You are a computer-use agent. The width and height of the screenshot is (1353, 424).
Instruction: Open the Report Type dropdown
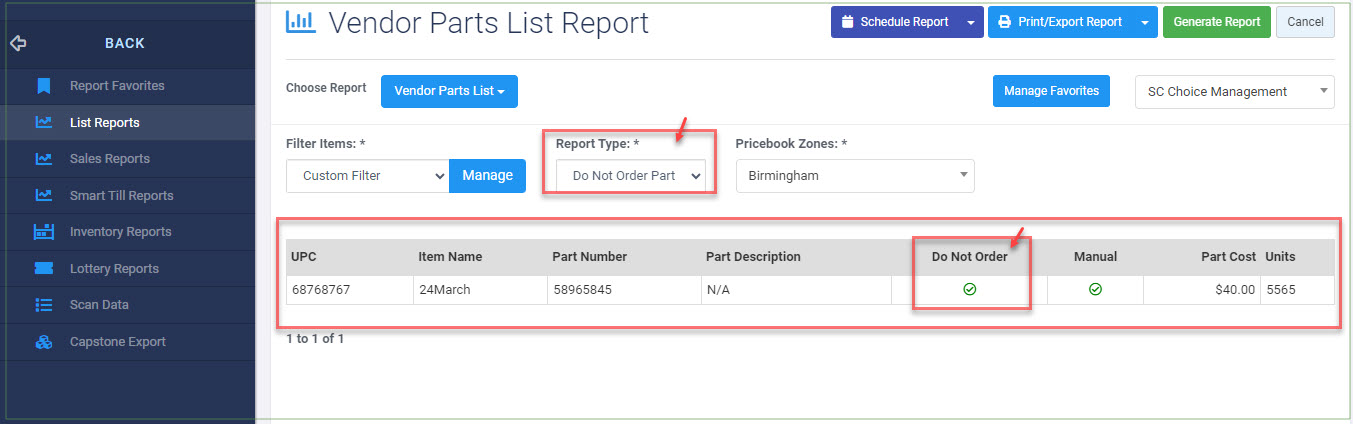[630, 175]
